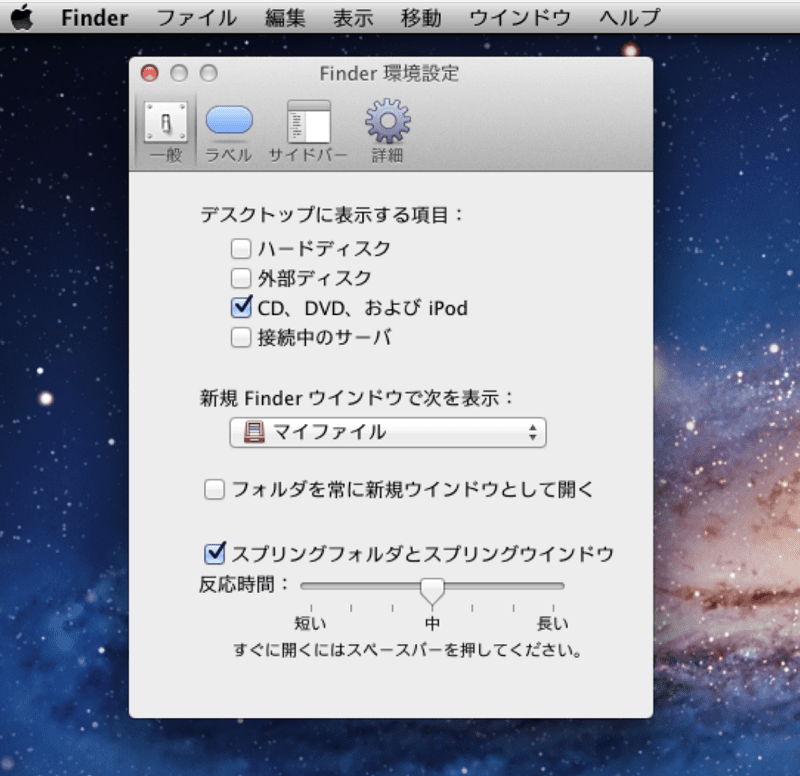Uncheck CD、DVD、および iPod

click(241, 307)
